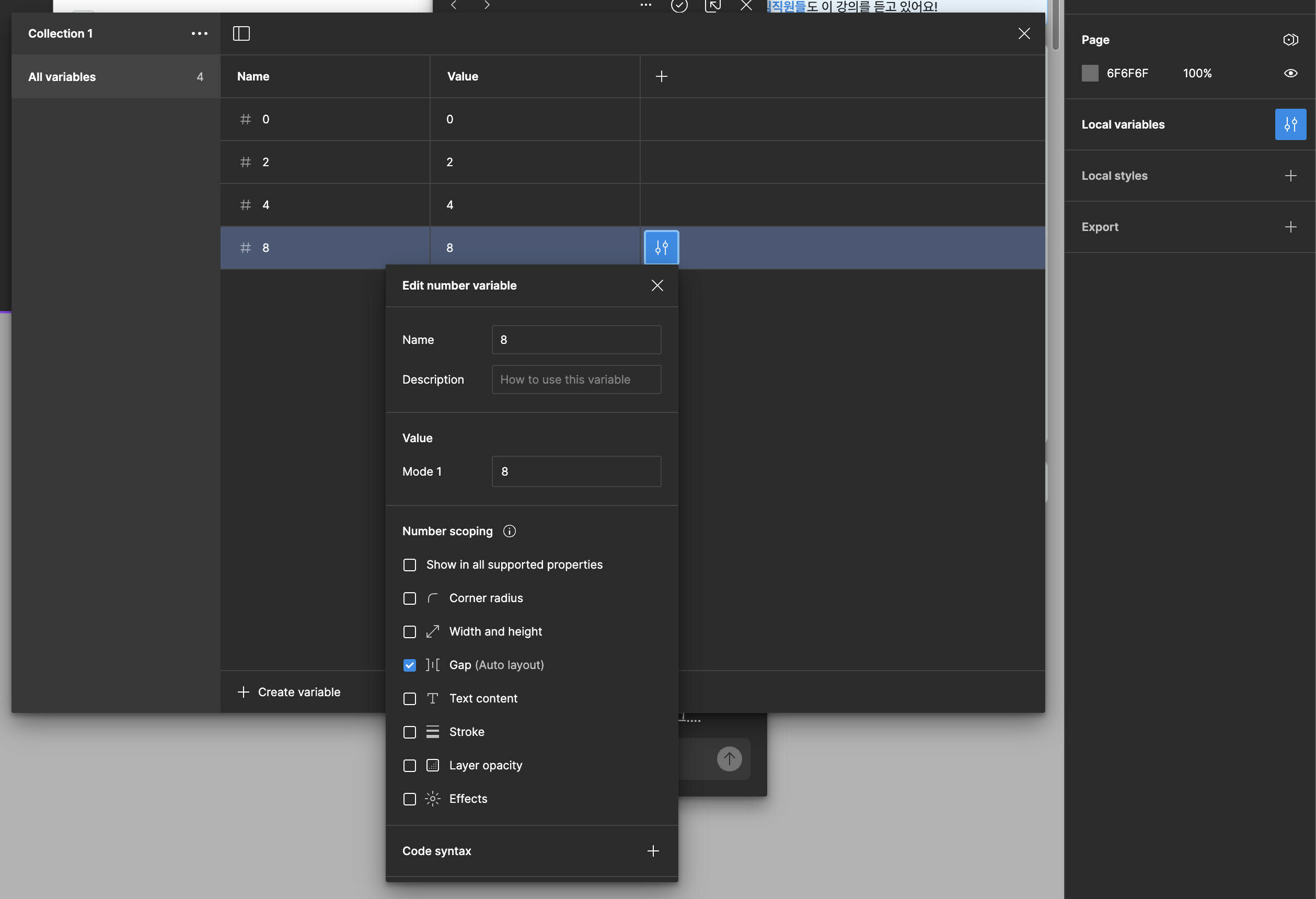Enable Layer opacity scoping checkbox
Viewport: 1316px width, 899px height.
(x=409, y=765)
